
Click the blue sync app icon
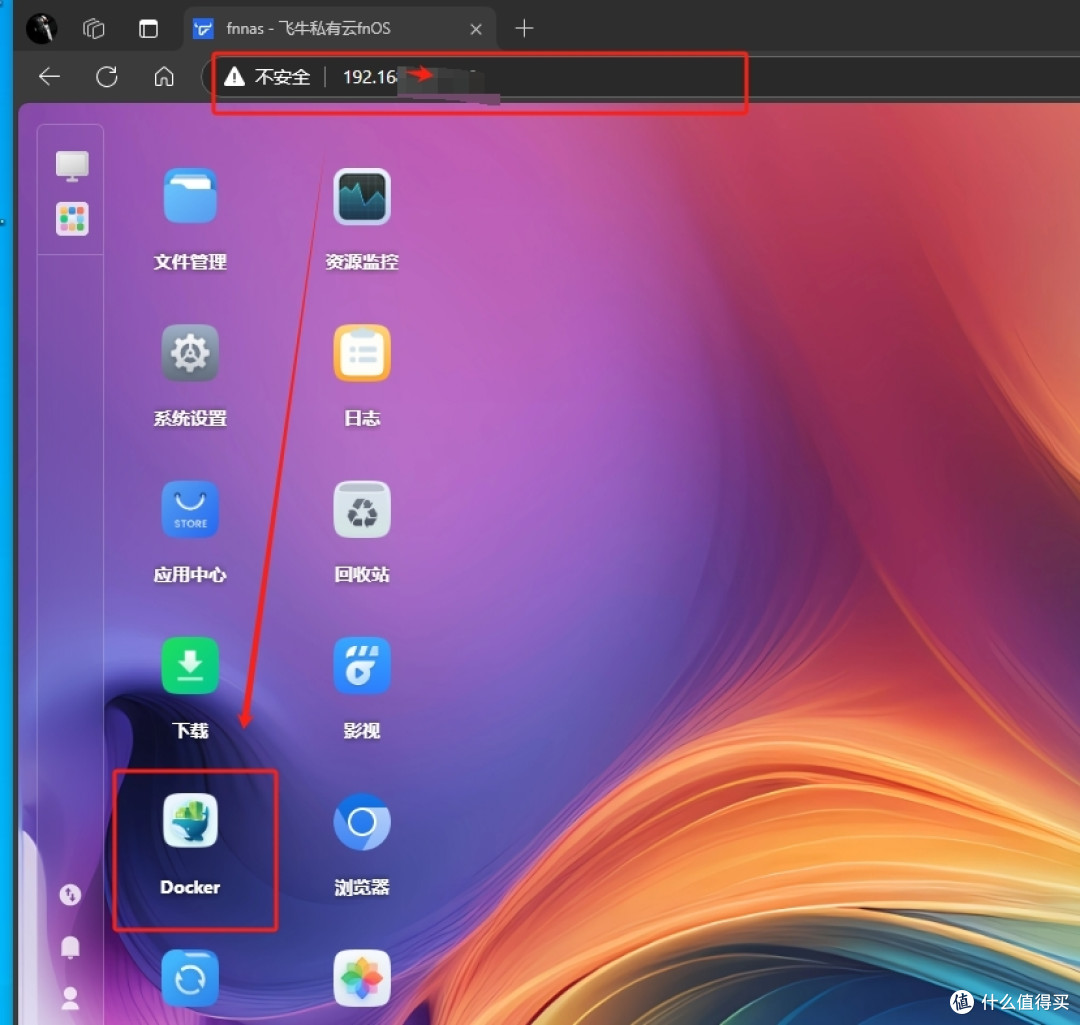[x=190, y=977]
